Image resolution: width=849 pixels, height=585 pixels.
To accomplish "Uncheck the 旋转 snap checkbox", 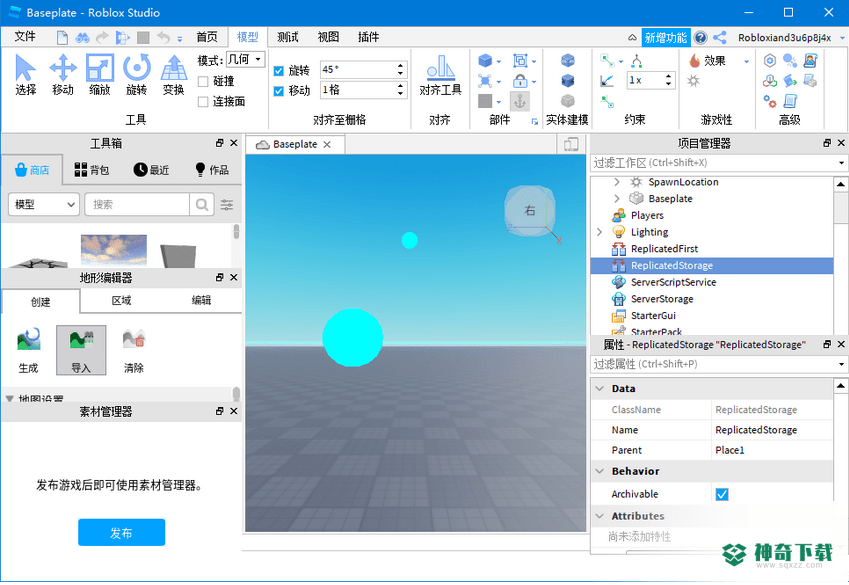I will (279, 70).
